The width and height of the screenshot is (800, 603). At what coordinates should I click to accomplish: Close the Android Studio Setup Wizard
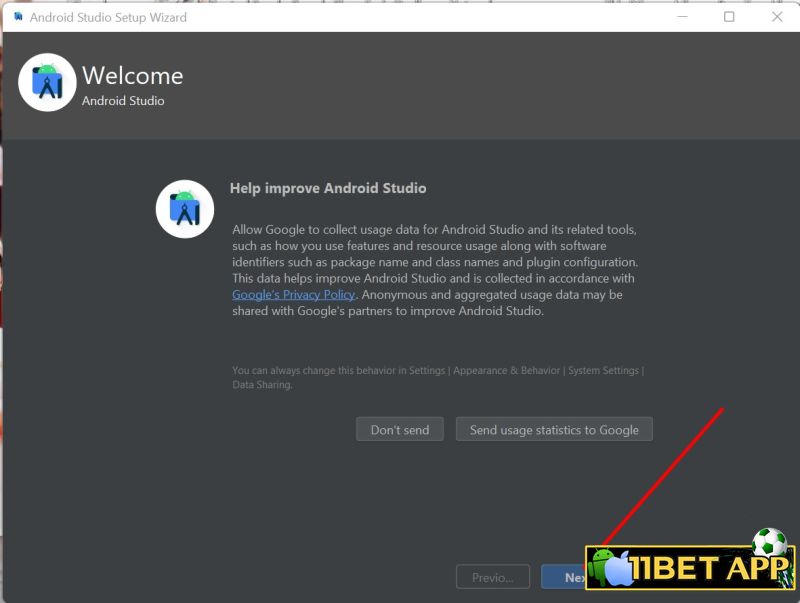pyautogui.click(x=777, y=17)
